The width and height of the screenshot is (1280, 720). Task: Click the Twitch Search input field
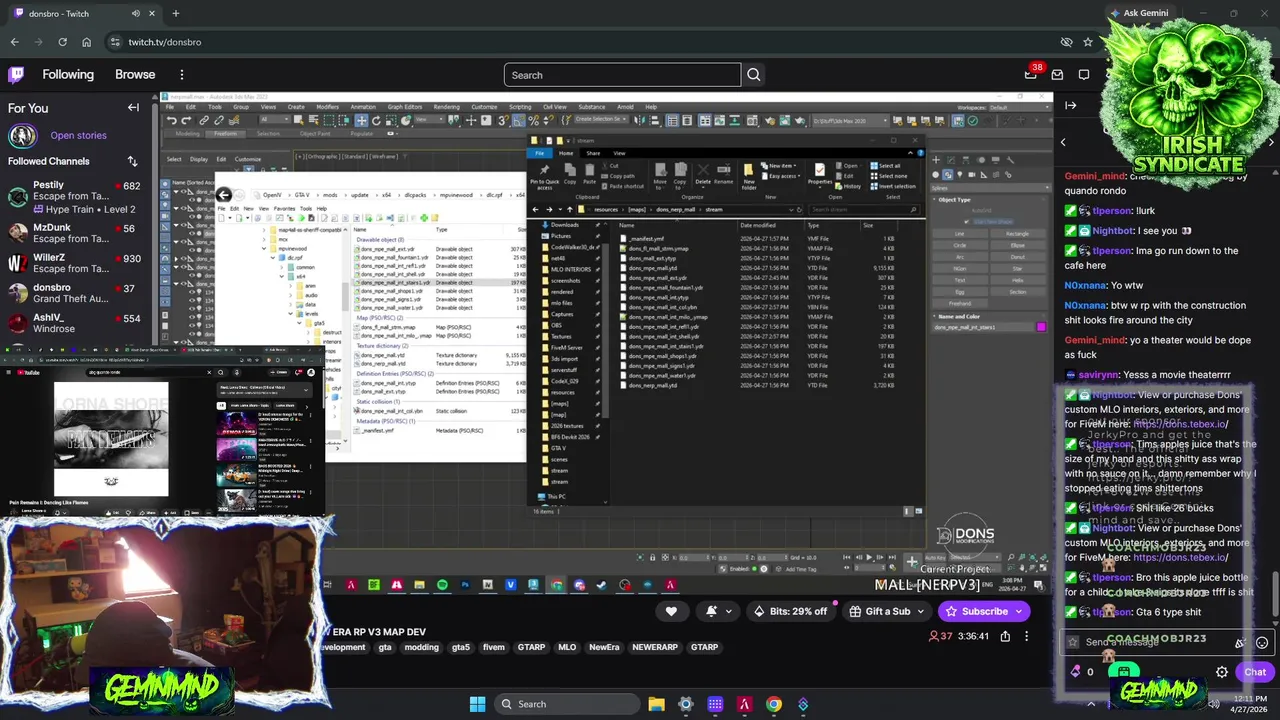pos(623,75)
